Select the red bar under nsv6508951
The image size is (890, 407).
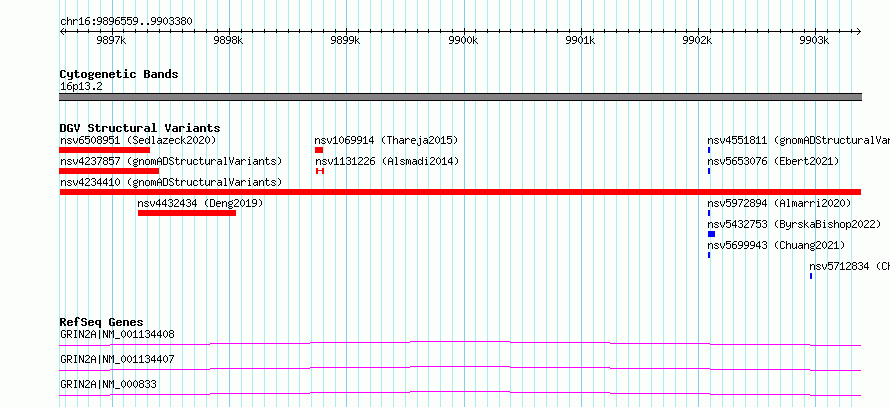coord(104,150)
